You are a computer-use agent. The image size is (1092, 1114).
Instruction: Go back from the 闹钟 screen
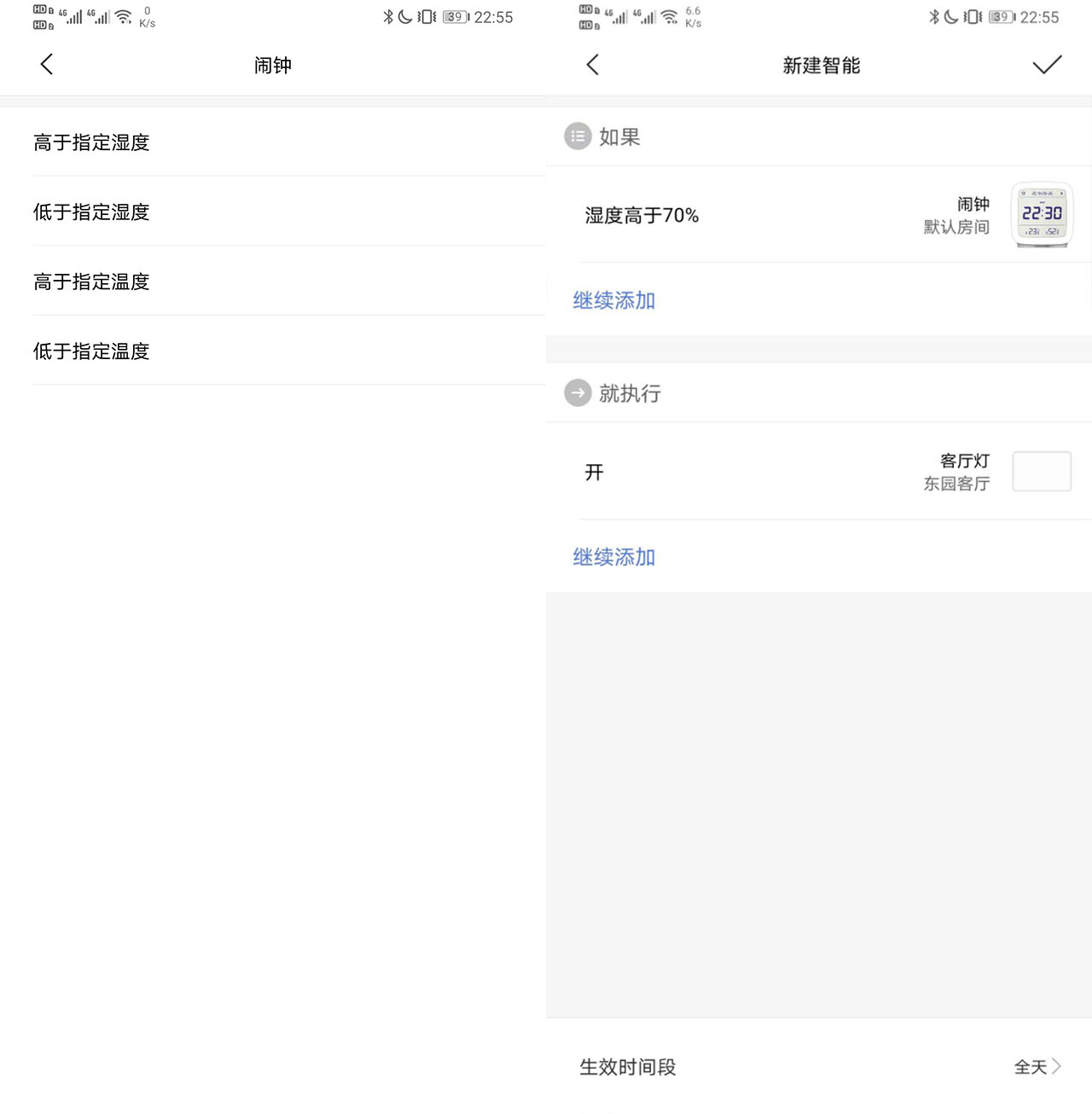coord(47,65)
